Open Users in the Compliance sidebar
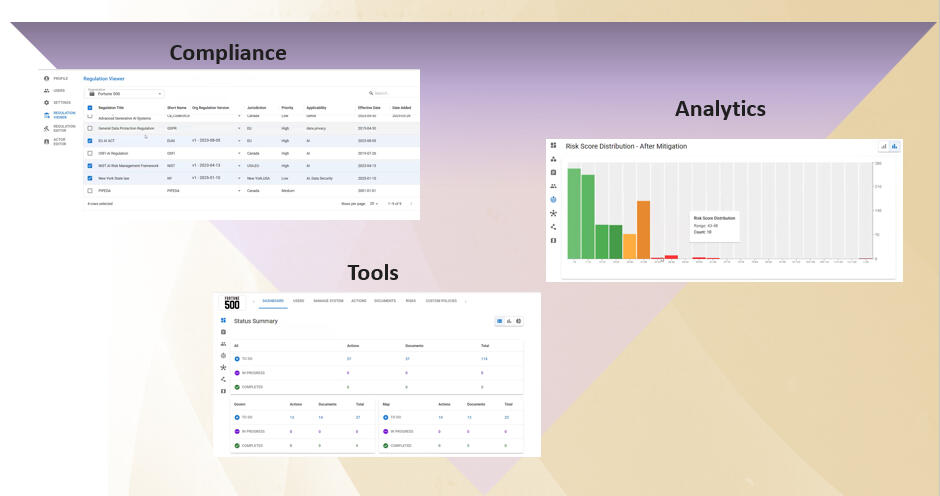Image resolution: width=940 pixels, height=496 pixels. point(55,91)
